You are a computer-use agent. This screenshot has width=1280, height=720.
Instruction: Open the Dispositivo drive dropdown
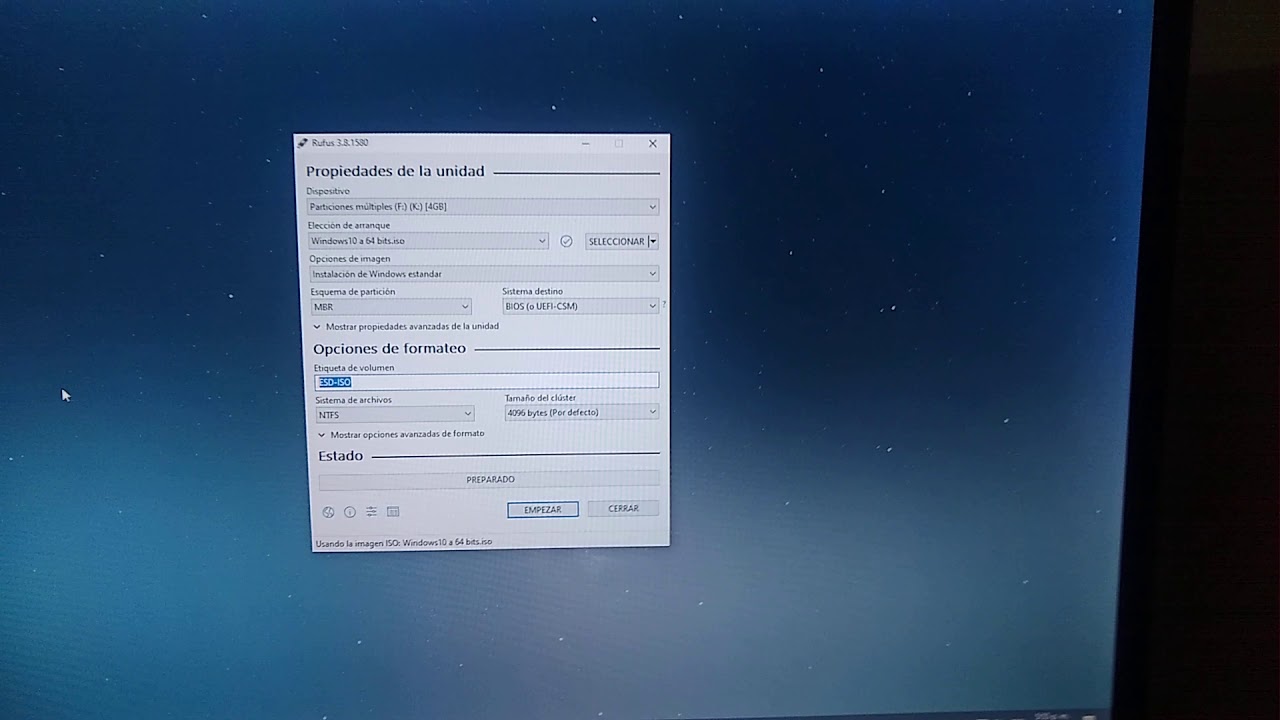coord(483,207)
